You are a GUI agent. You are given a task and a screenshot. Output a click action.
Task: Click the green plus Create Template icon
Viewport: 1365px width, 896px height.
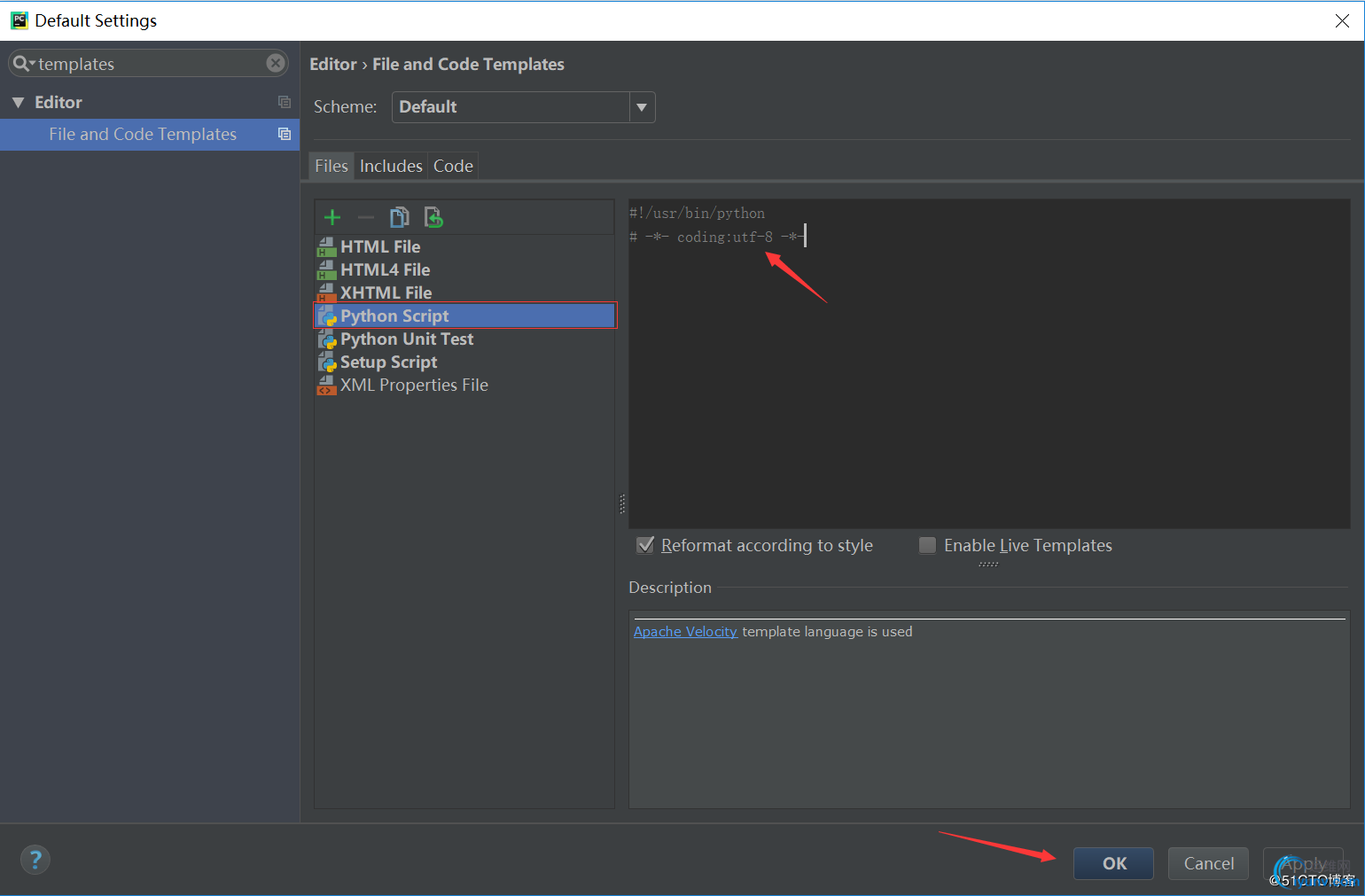pos(332,217)
